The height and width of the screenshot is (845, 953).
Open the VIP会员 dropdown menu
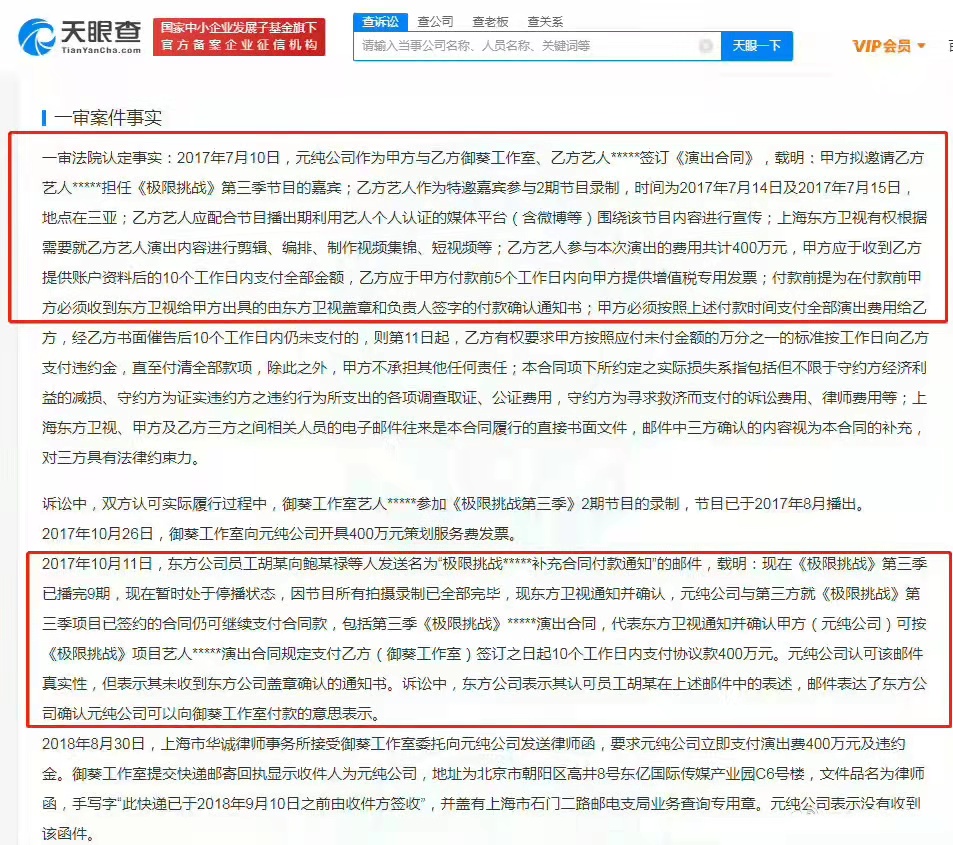coord(889,46)
